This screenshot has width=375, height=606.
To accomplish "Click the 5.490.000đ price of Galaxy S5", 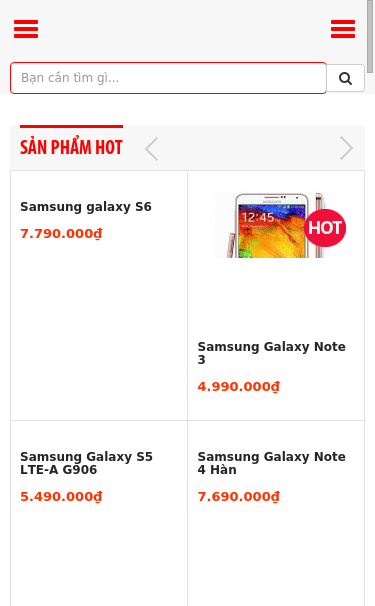I will click(61, 497).
